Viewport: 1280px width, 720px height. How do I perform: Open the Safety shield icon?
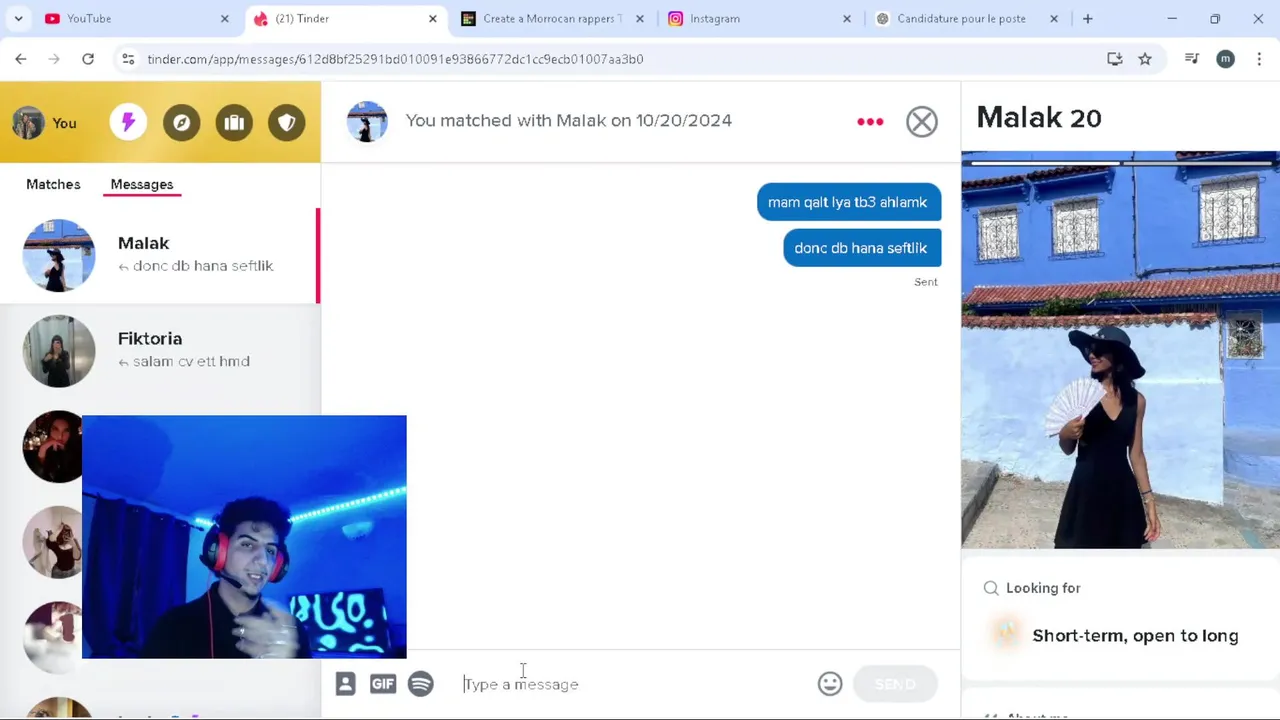coord(287,122)
